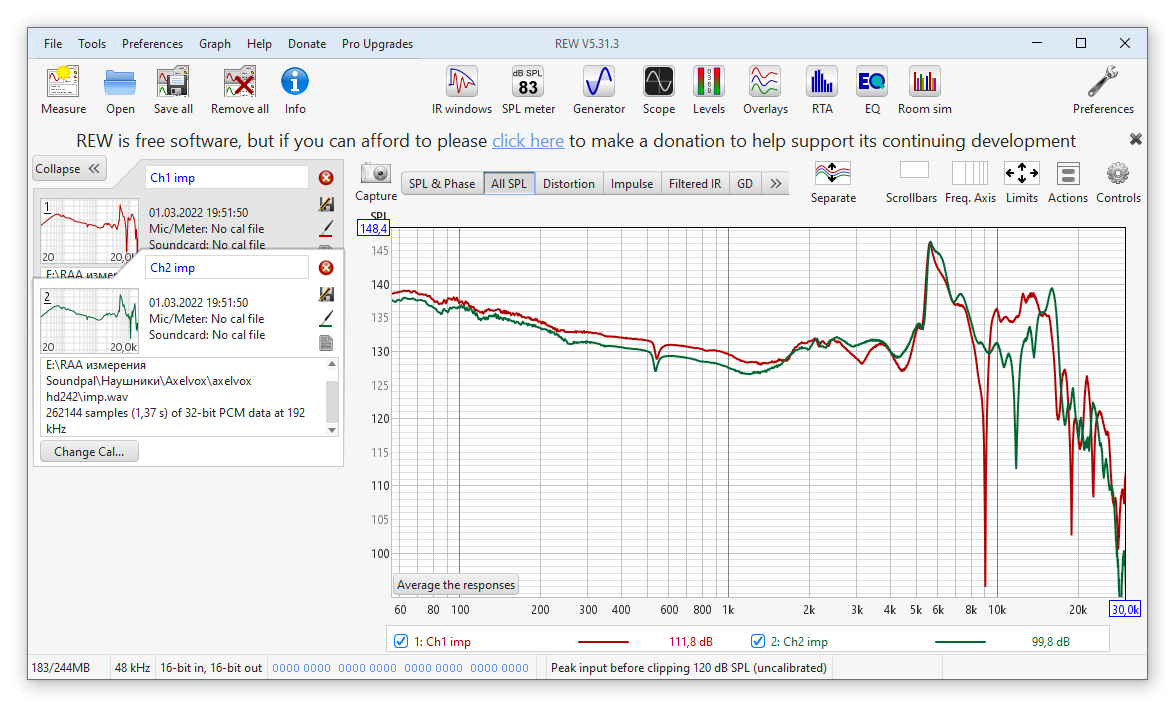The height and width of the screenshot is (708, 1176).
Task: Click save icon for Ch1 imp measurement
Action: click(x=326, y=204)
